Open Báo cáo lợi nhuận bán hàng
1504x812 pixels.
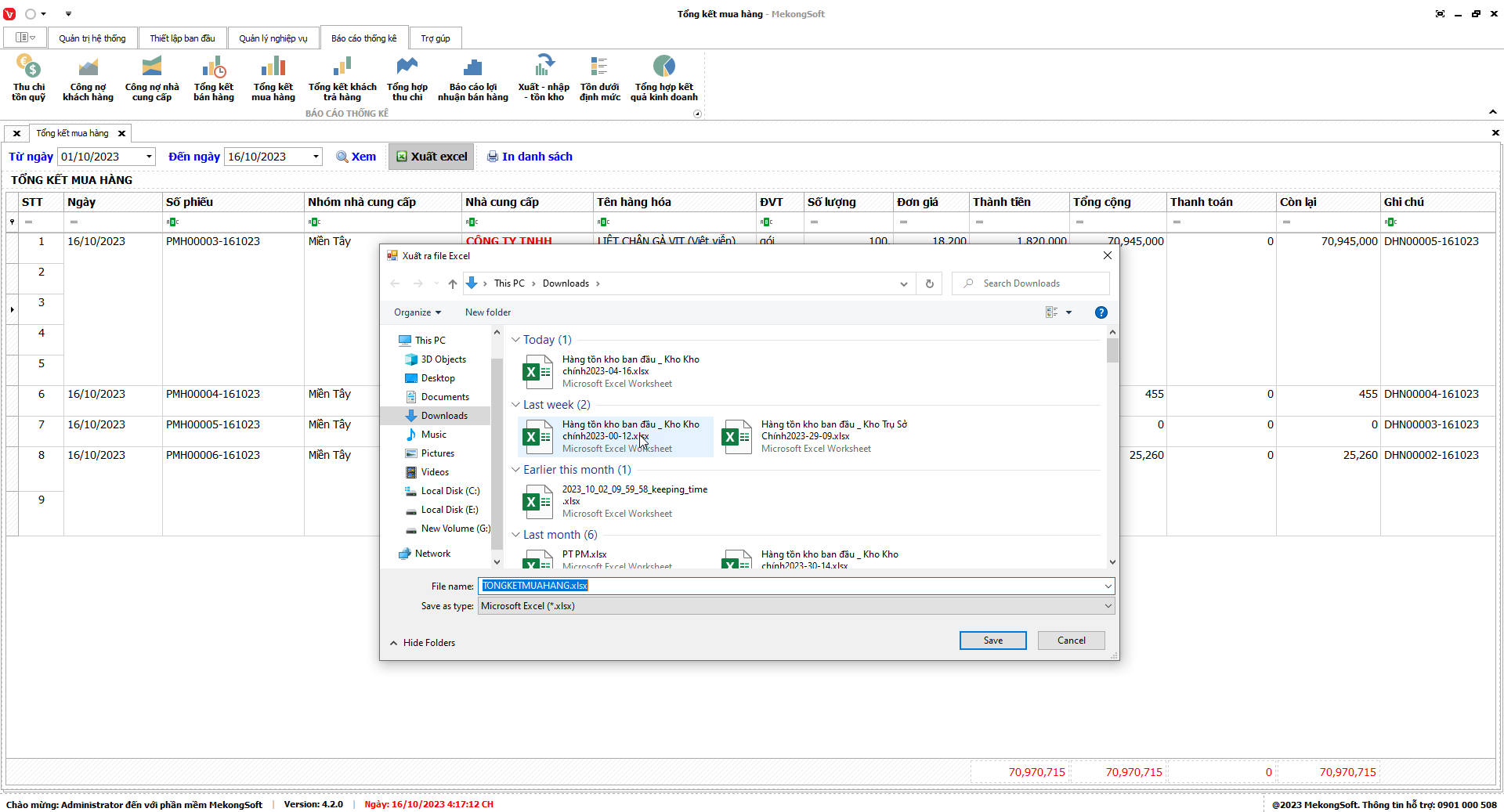472,78
